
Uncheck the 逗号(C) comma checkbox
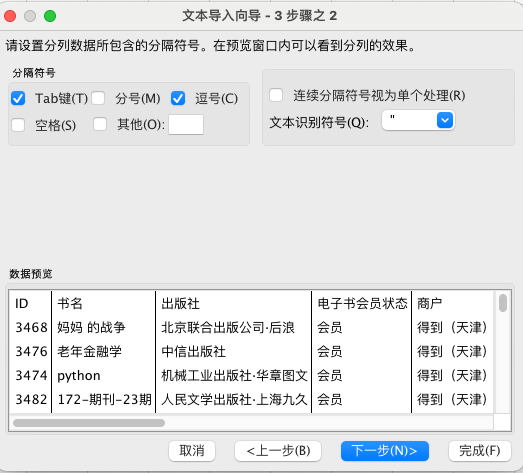pos(178,98)
